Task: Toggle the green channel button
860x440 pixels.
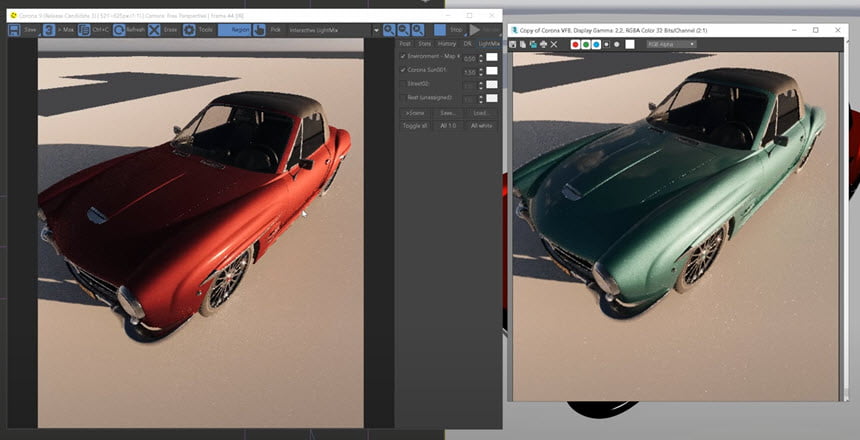Action: point(586,44)
